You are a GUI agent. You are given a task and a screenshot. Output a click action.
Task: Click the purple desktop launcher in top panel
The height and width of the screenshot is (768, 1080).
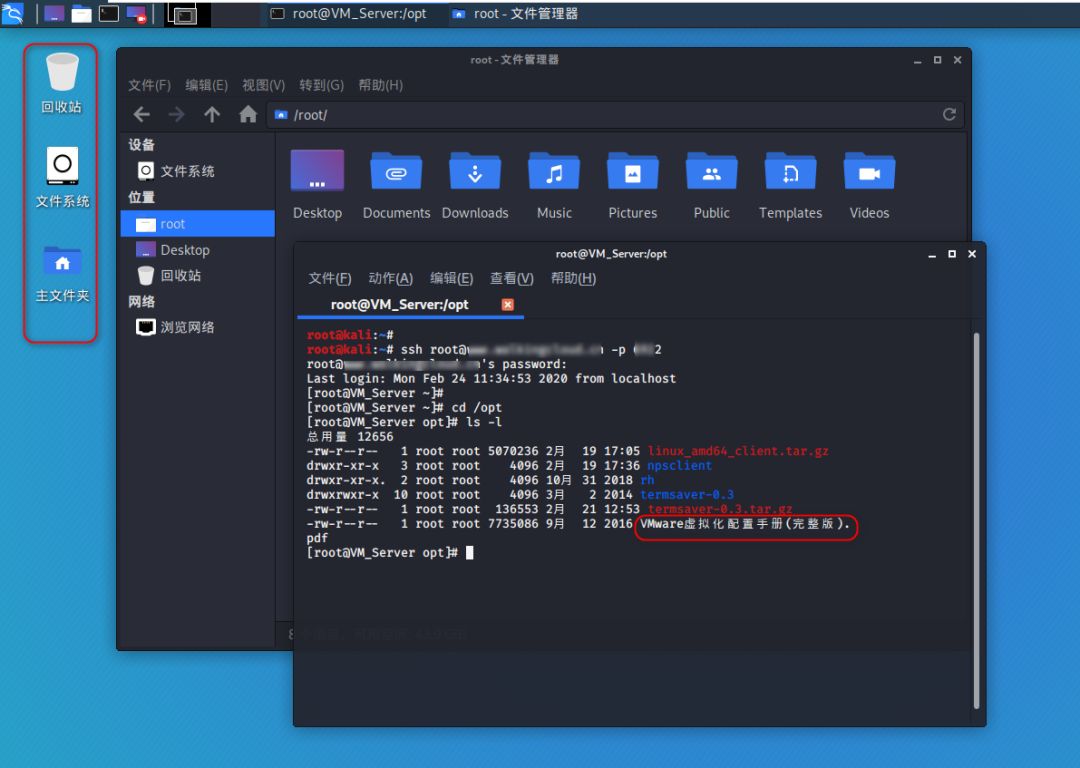point(54,14)
